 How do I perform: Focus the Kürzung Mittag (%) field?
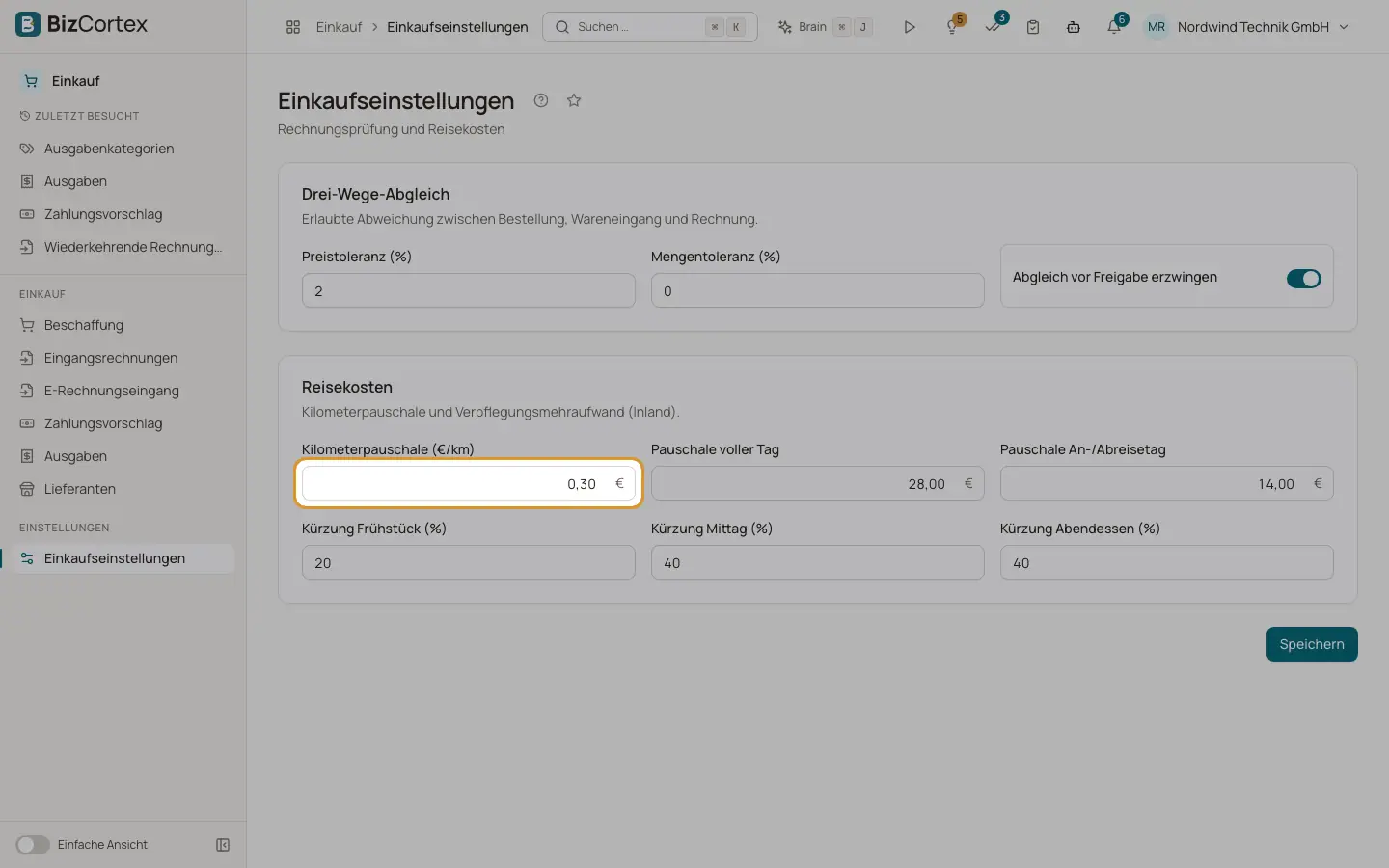818,562
